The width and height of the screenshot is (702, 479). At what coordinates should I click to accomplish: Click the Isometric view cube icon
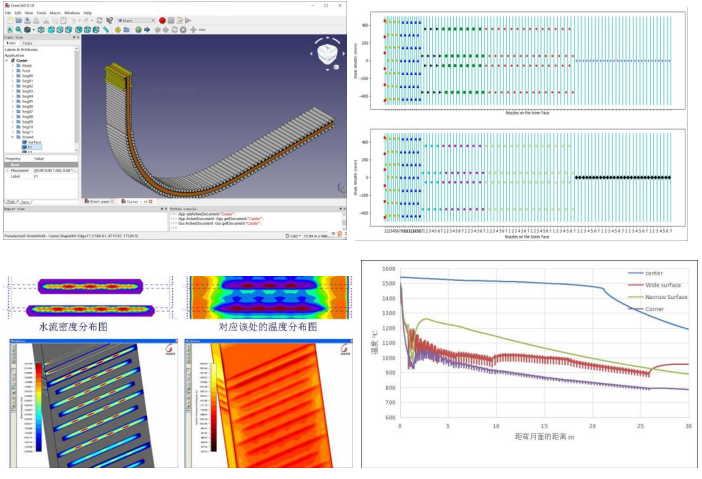[x=41, y=30]
